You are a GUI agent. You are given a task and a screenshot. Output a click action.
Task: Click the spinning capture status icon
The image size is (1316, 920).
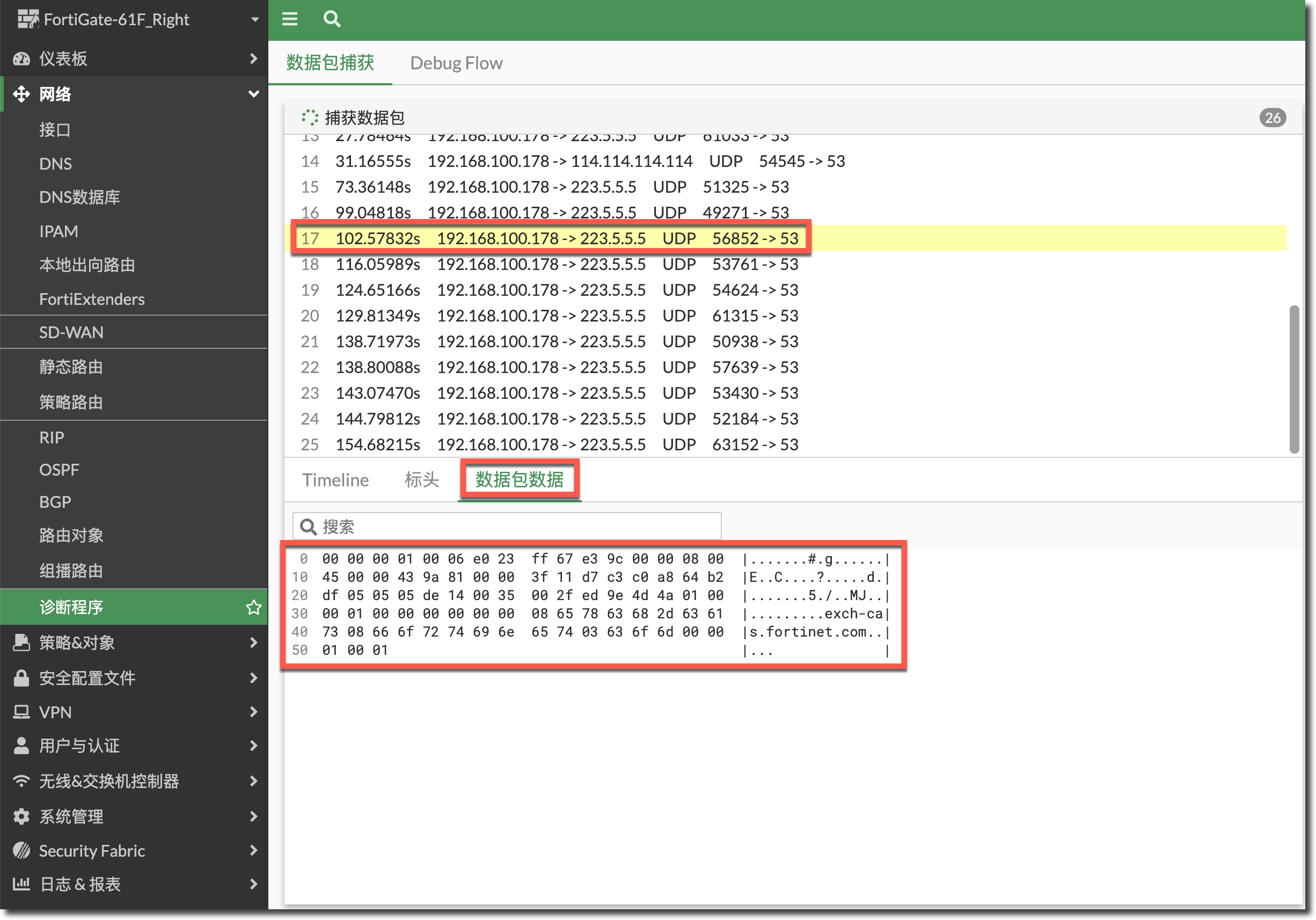310,118
